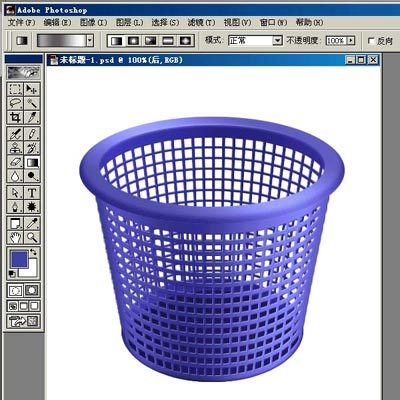
Task: Swap foreground and background colors
Action: 34,252
